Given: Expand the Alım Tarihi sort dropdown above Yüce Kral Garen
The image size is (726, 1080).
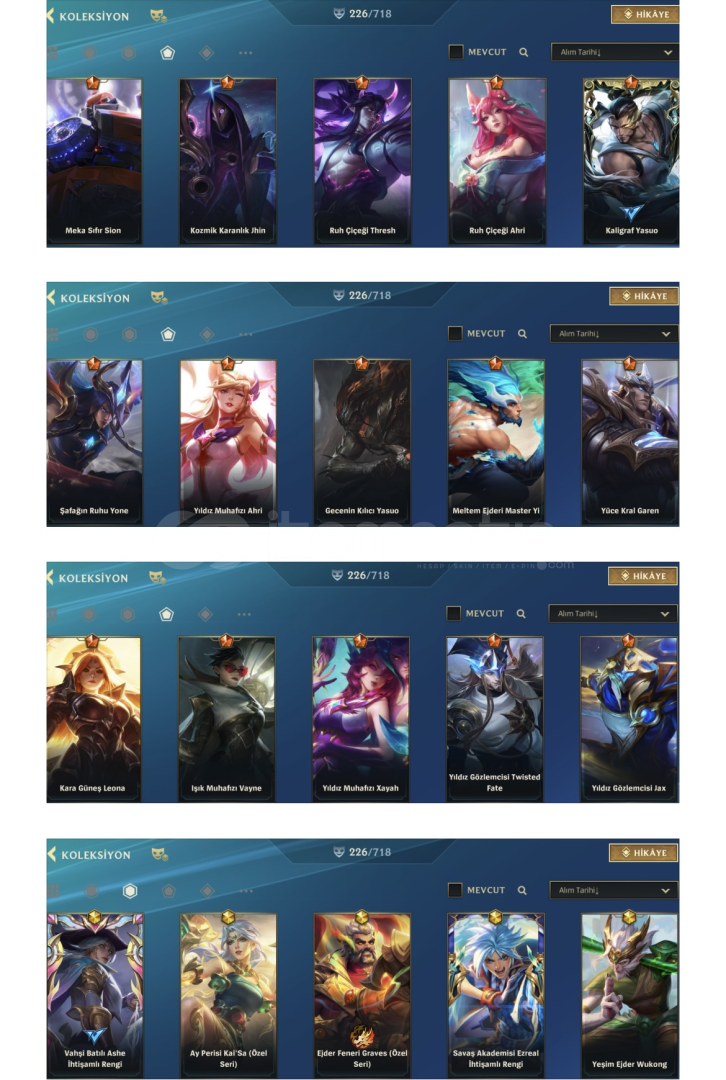Looking at the screenshot, I should (614, 333).
